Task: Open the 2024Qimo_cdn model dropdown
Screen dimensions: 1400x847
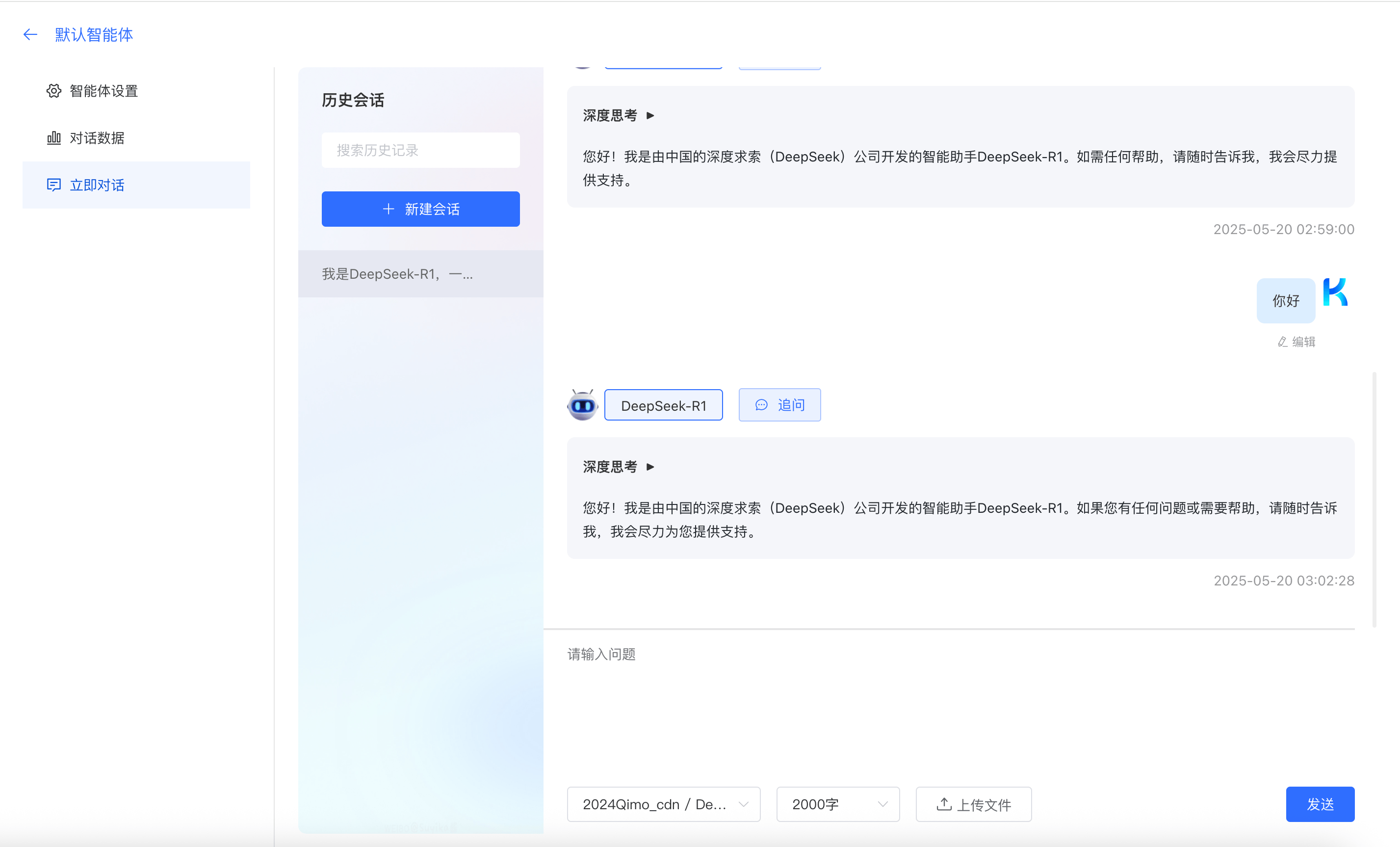Action: pos(664,804)
